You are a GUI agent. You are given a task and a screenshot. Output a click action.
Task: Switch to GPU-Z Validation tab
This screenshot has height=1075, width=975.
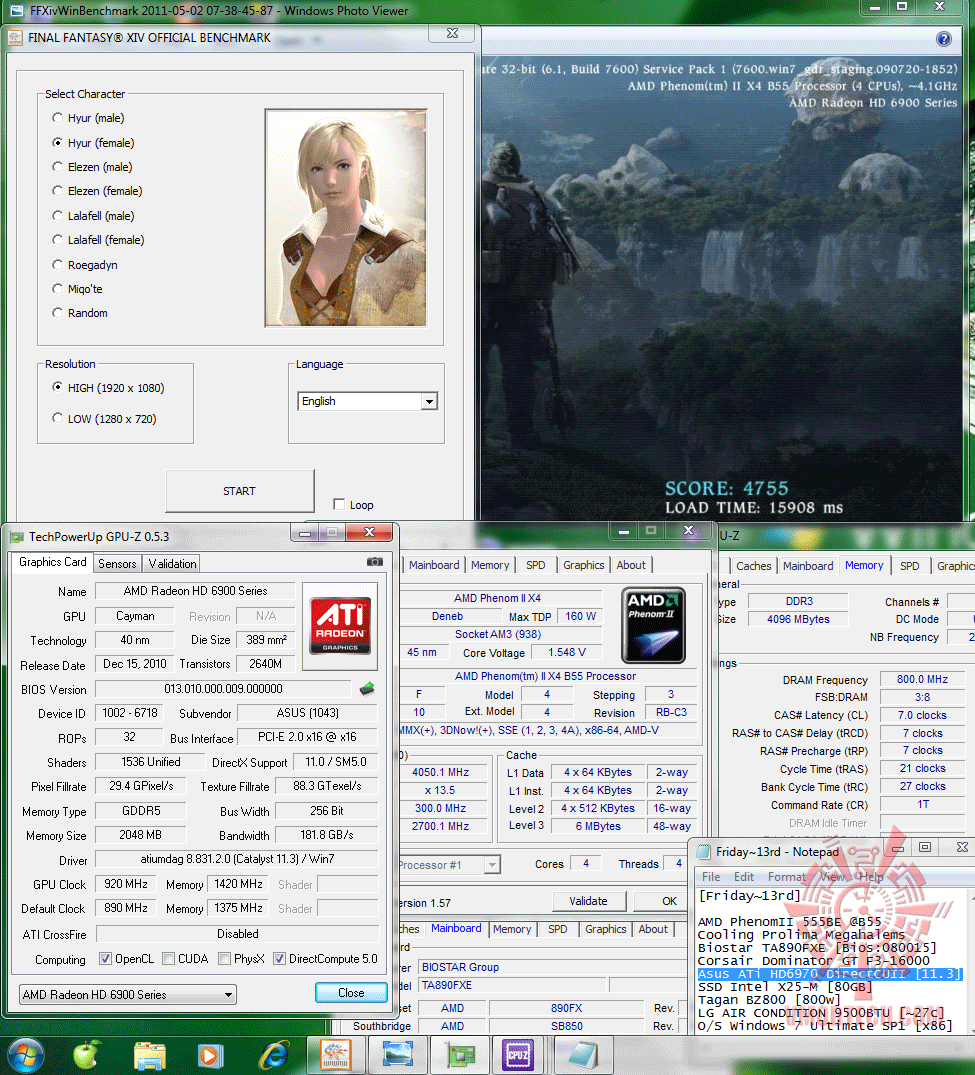[172, 564]
